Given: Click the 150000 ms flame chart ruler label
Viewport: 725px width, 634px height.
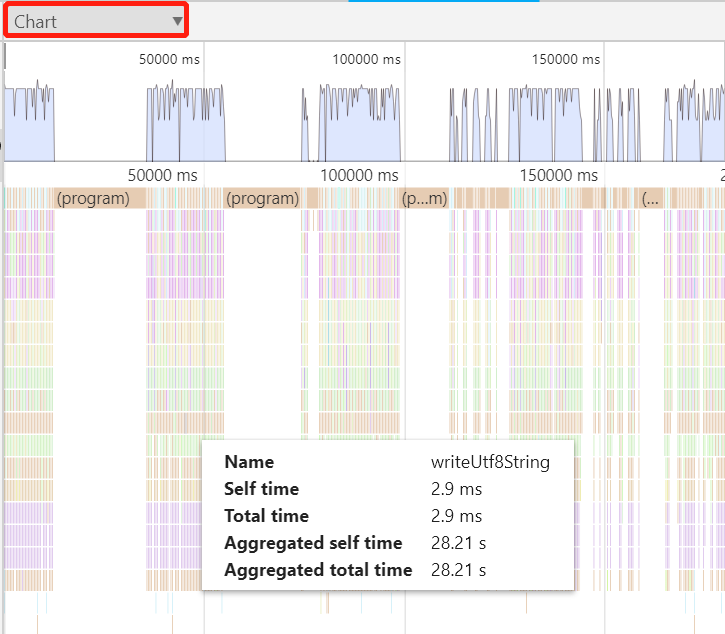Looking at the screenshot, I should [x=559, y=176].
